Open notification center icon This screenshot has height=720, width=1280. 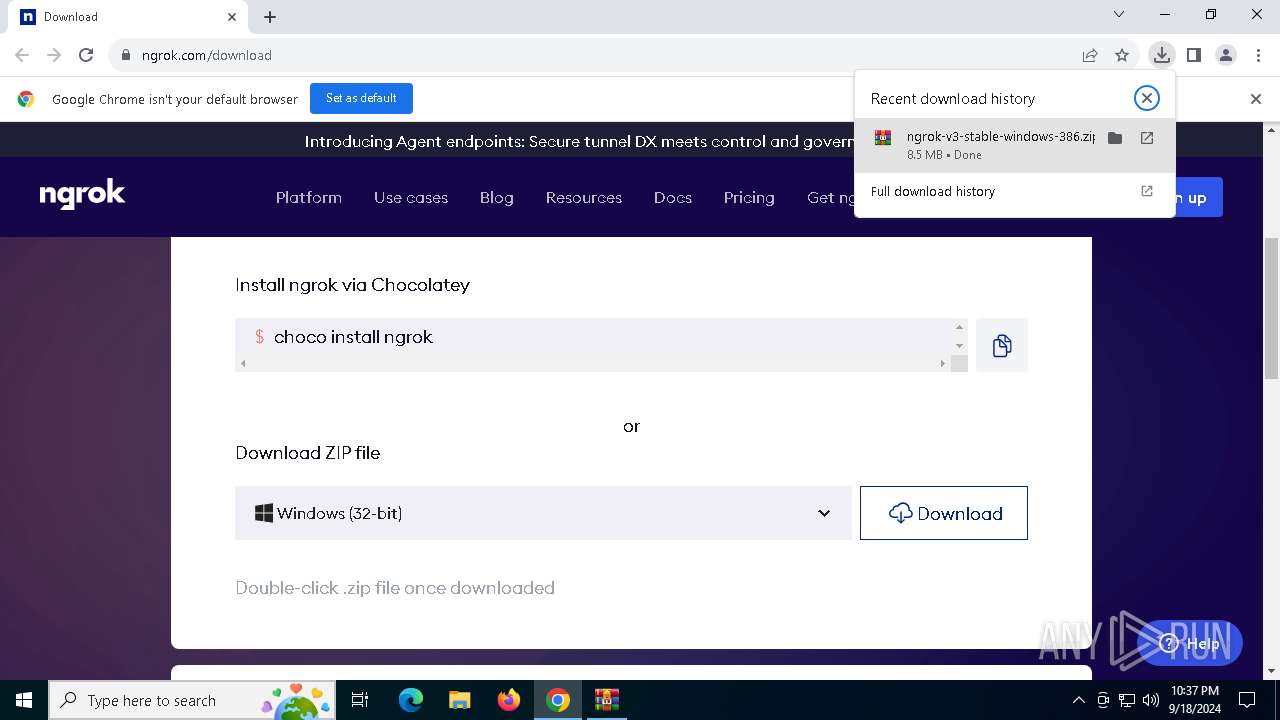pyautogui.click(x=1247, y=700)
